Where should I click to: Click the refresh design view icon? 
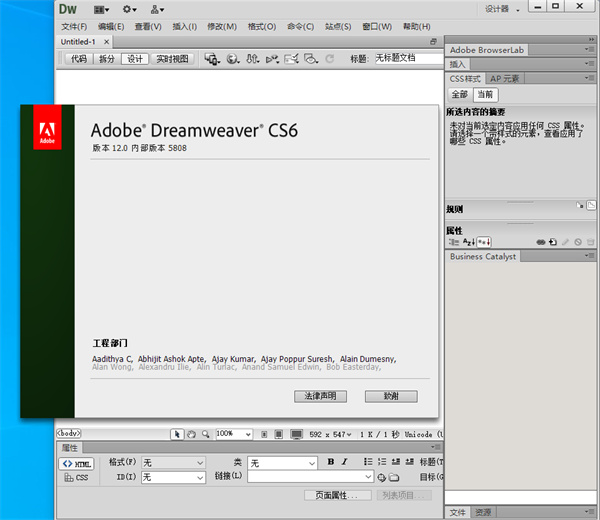click(330, 60)
